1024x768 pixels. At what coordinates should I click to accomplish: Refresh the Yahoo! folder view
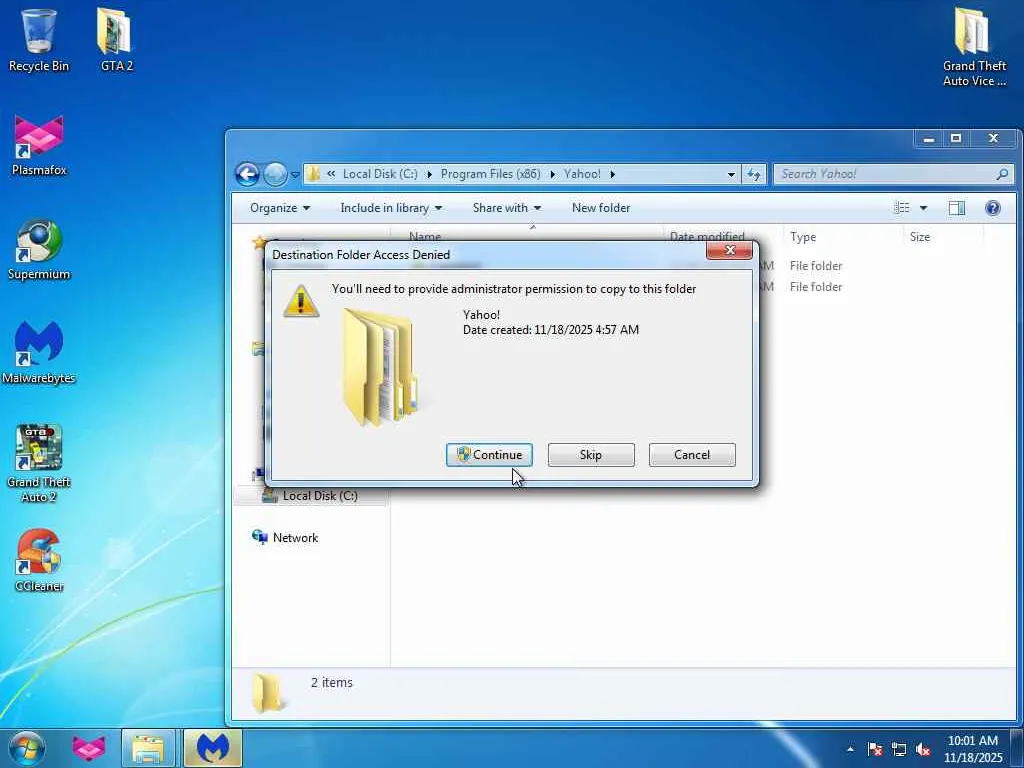754,174
